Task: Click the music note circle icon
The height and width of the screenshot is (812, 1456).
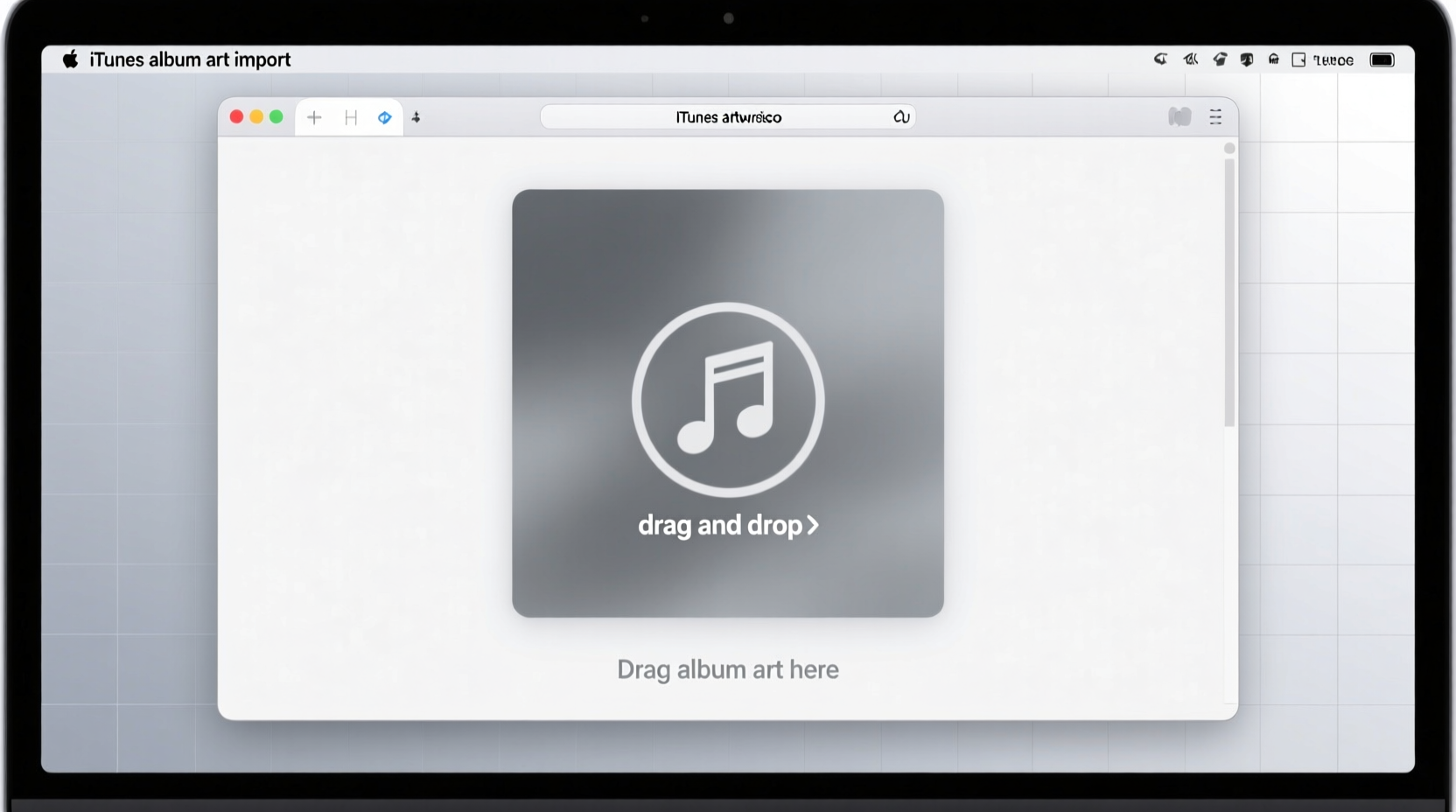Action: pos(728,400)
